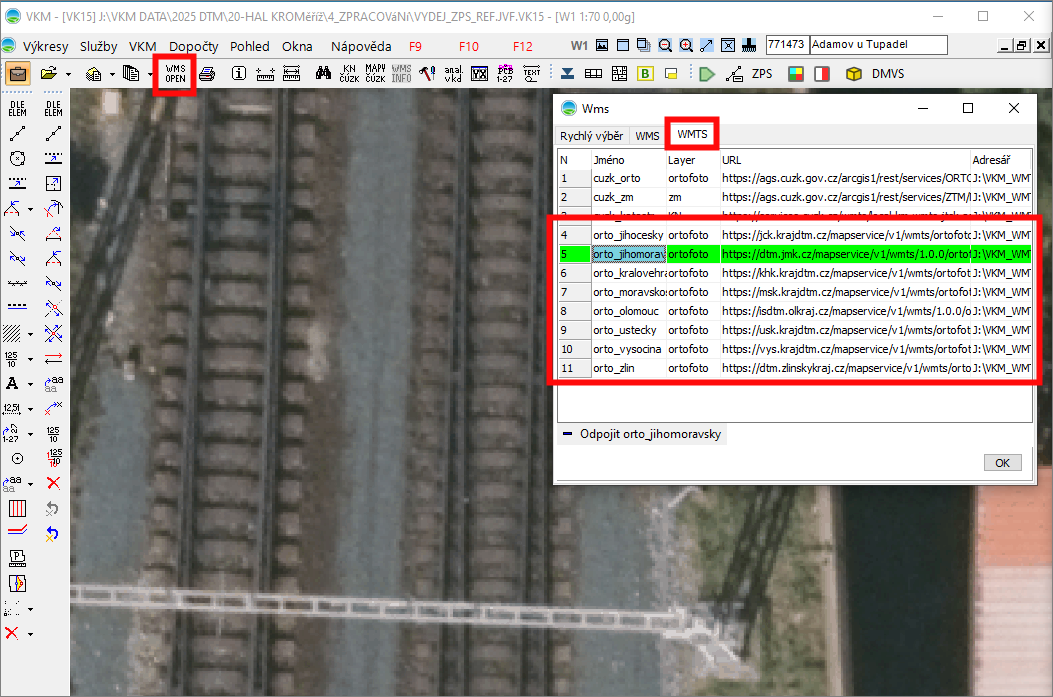The width and height of the screenshot is (1053, 697).
Task: Click the zoom out magnifier icon
Action: pos(666,46)
